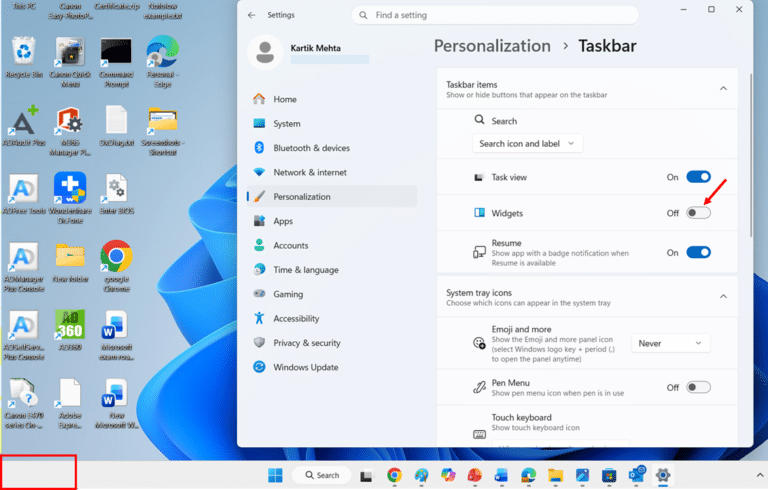Select ADManager Plus Console icon
The height and width of the screenshot is (490, 768).
point(24,267)
